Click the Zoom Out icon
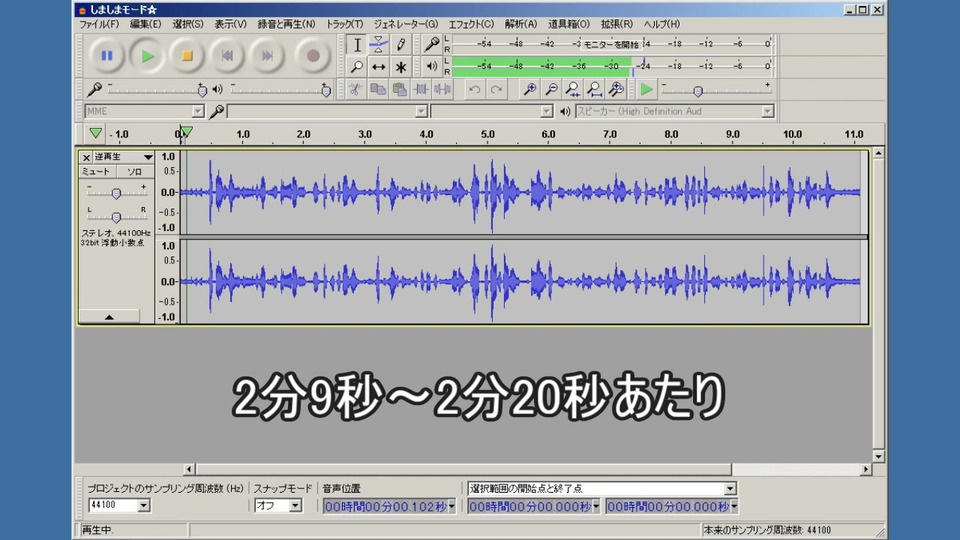The width and height of the screenshot is (960, 540). click(551, 89)
